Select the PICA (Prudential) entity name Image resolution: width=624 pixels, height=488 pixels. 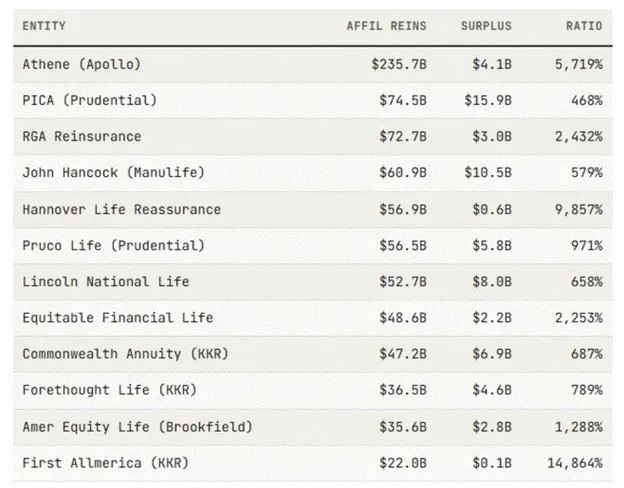click(x=90, y=100)
